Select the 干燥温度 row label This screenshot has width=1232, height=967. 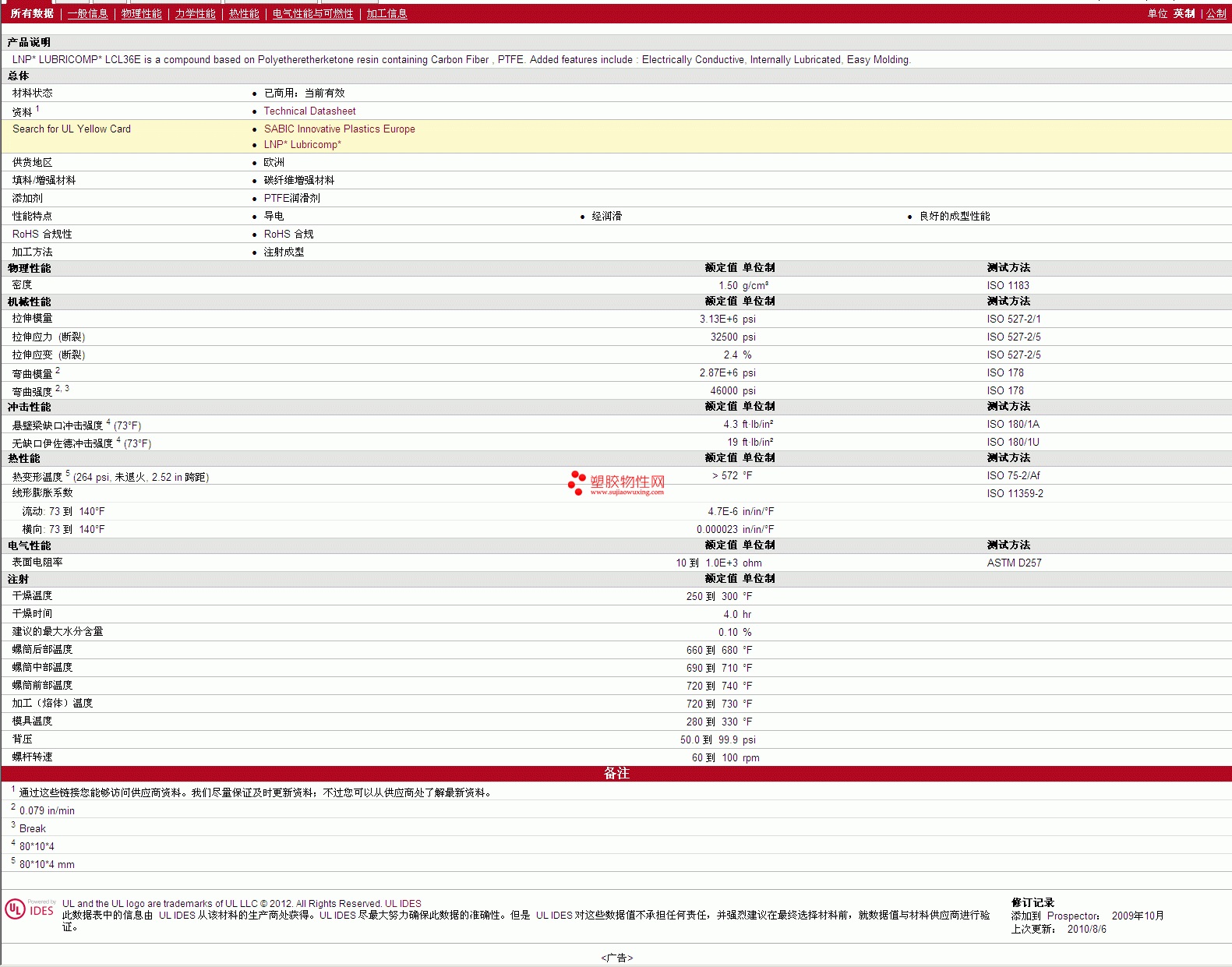pos(32,595)
